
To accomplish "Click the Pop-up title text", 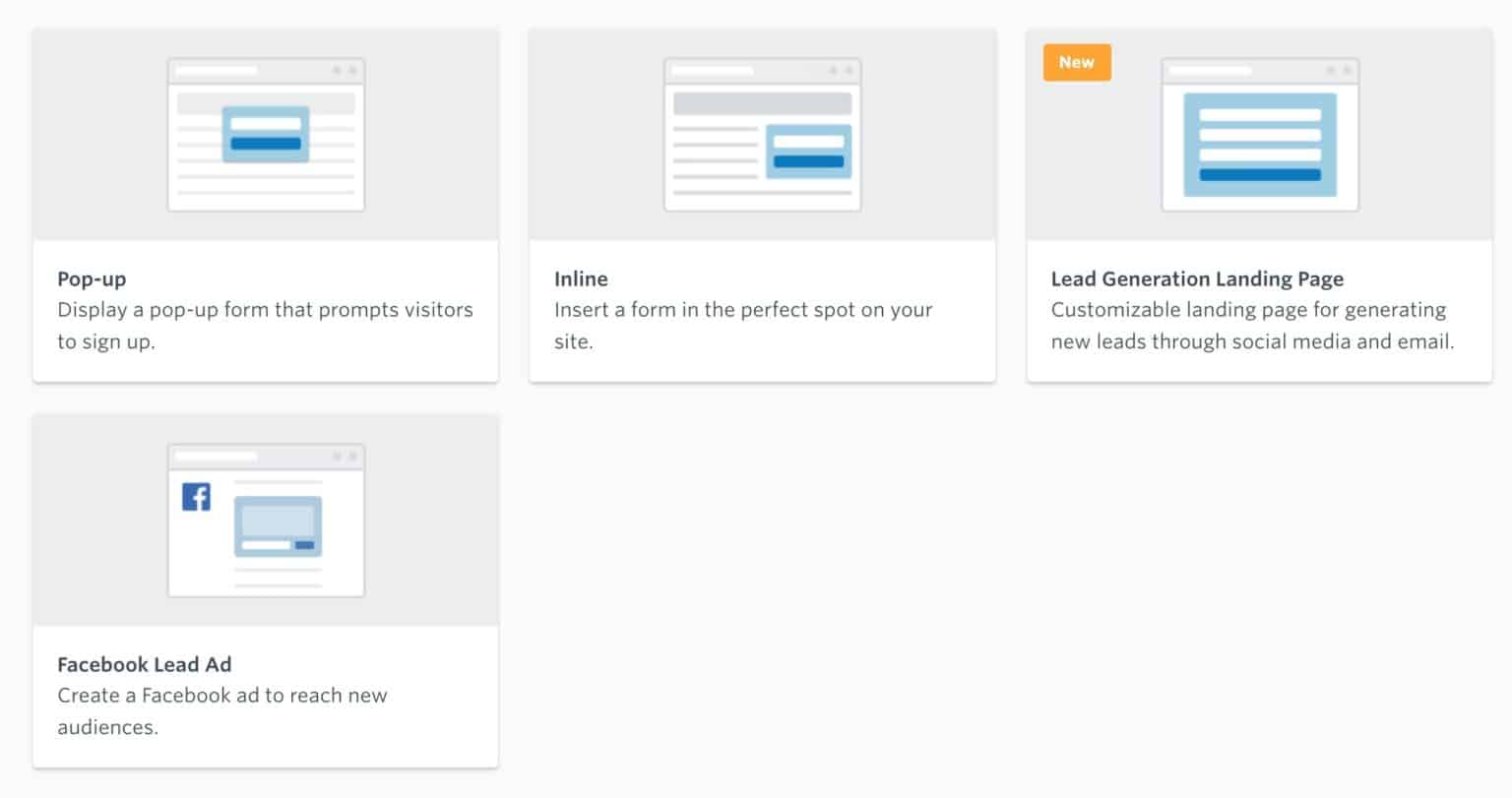I will 92,278.
